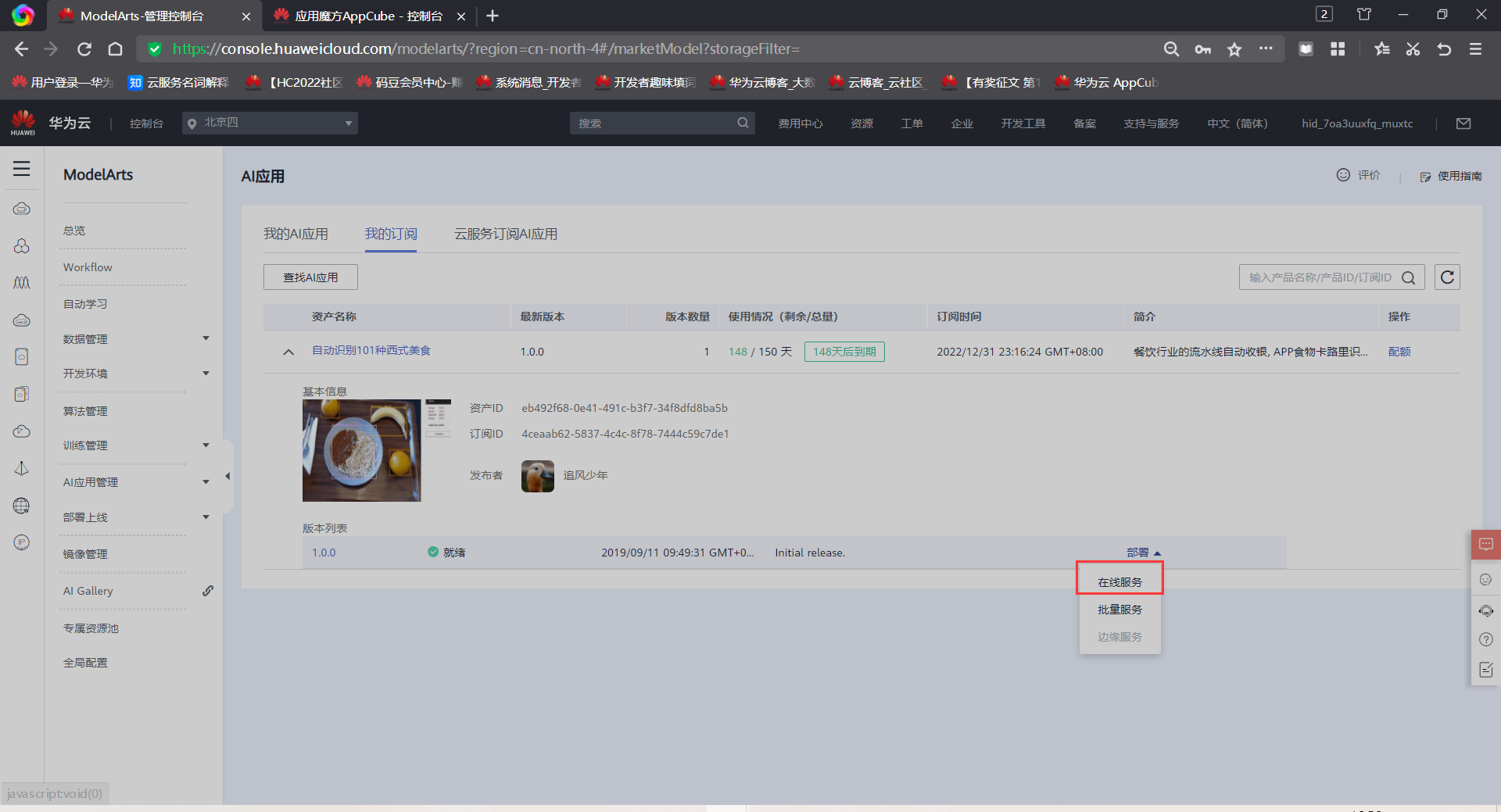The width and height of the screenshot is (1501, 812).
Task: Click the AI Gallery external link icon
Action: point(208,591)
